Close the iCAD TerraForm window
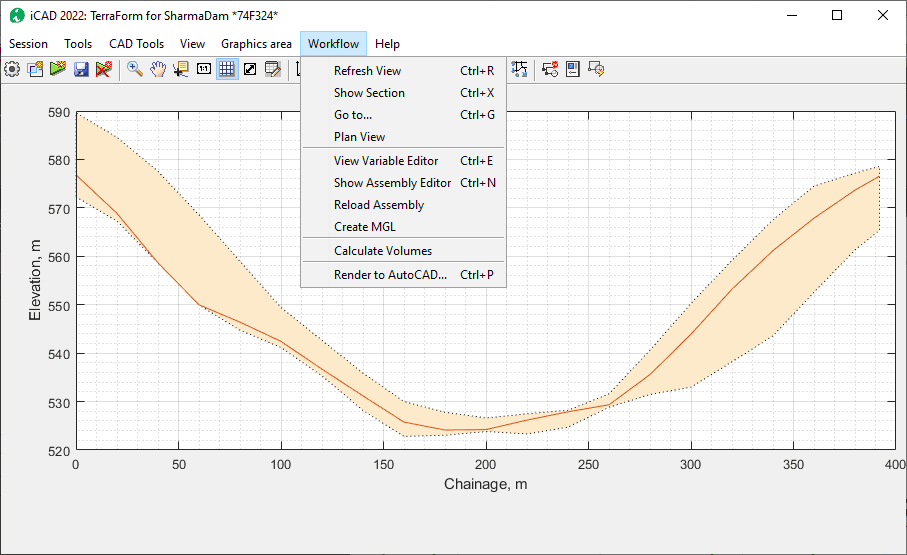The image size is (907, 555). tap(882, 16)
